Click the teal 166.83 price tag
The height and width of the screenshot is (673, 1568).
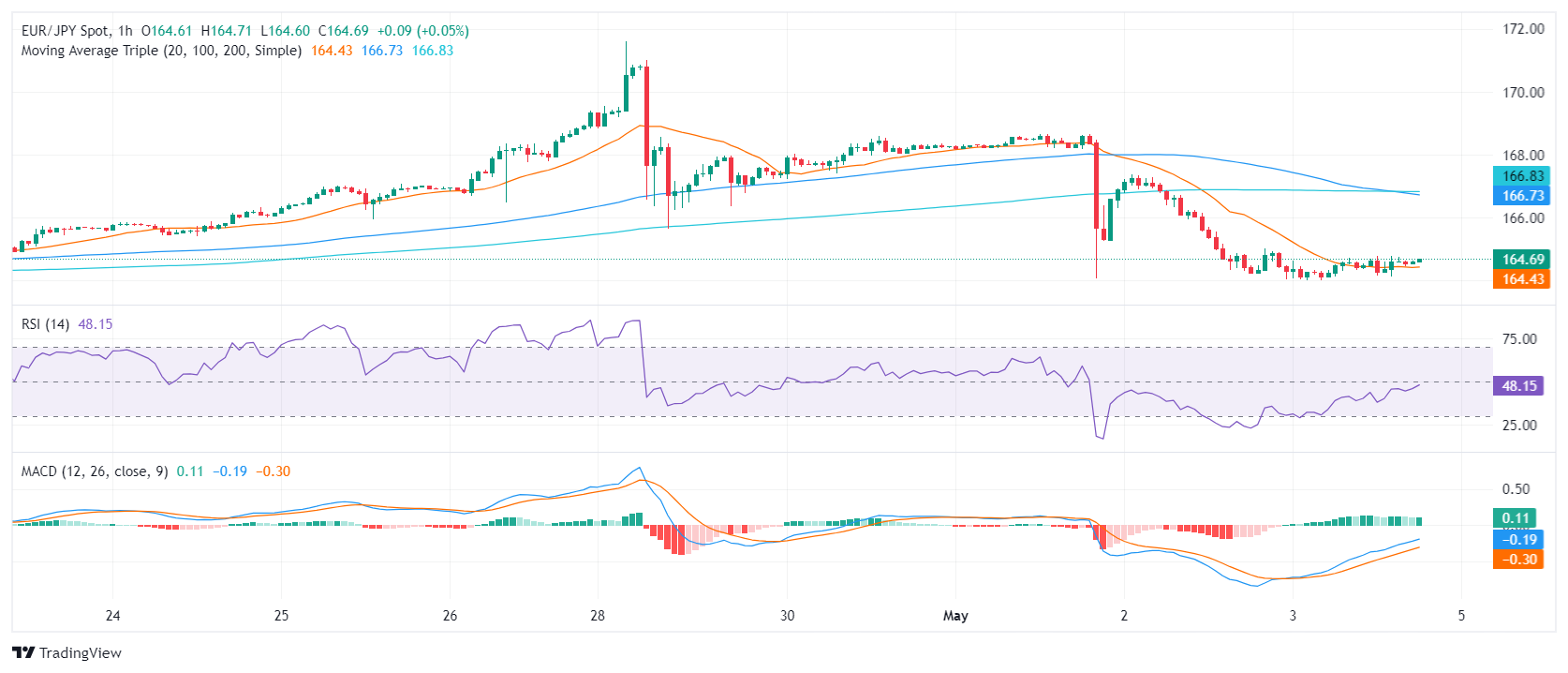coord(1522,176)
